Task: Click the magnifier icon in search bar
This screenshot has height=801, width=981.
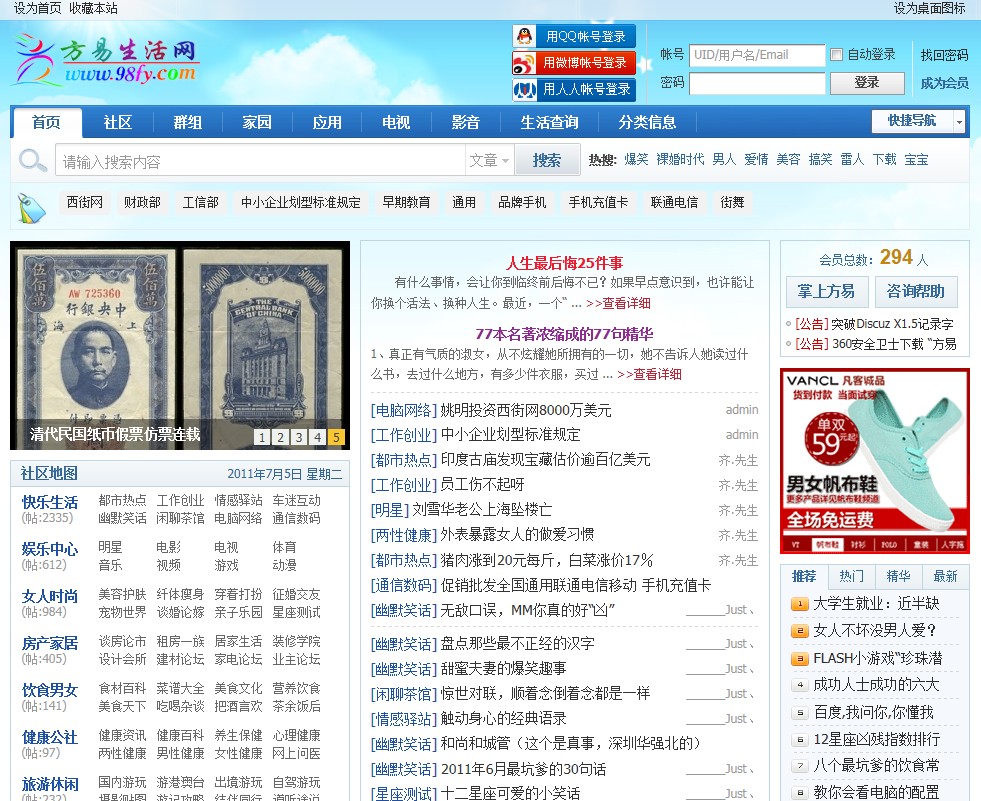Action: pos(33,160)
